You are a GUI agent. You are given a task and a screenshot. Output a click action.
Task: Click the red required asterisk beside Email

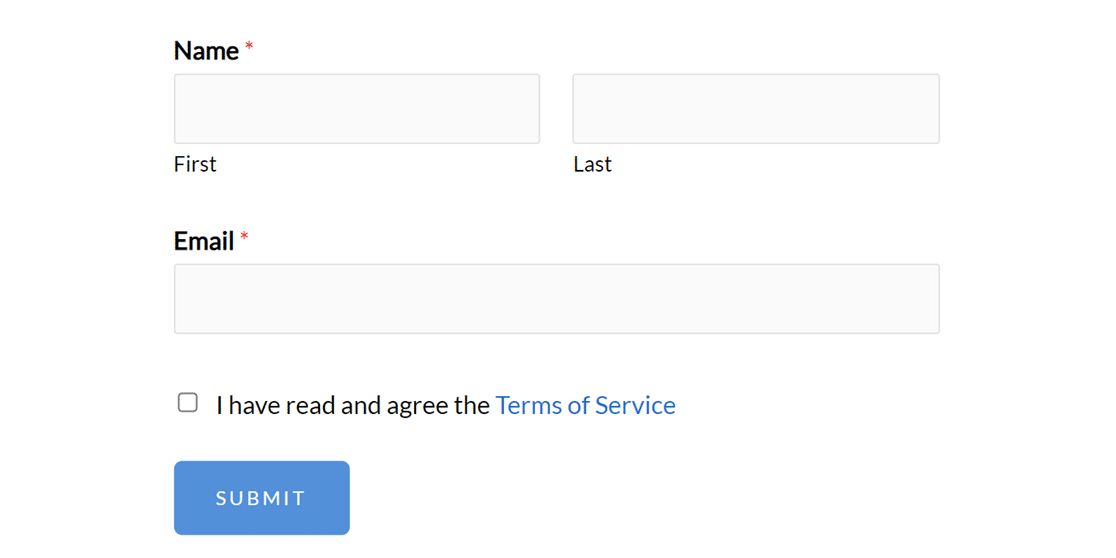[244, 238]
